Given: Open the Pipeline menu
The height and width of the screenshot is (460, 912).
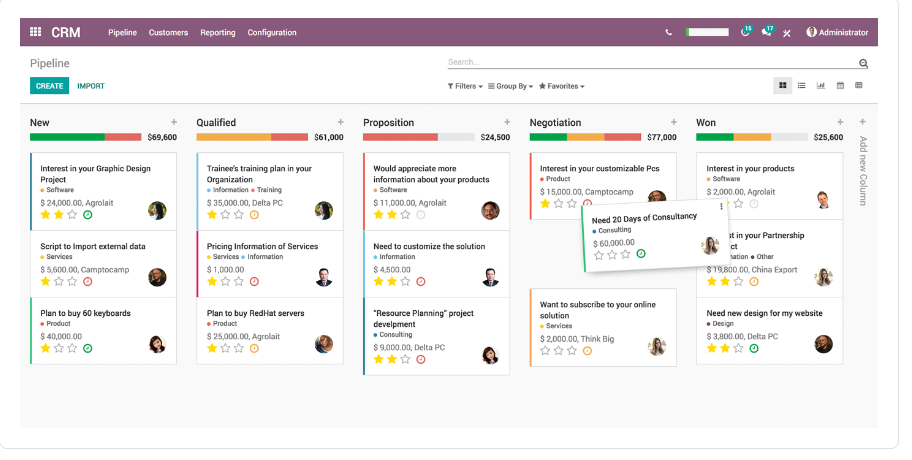Looking at the screenshot, I should [x=122, y=33].
